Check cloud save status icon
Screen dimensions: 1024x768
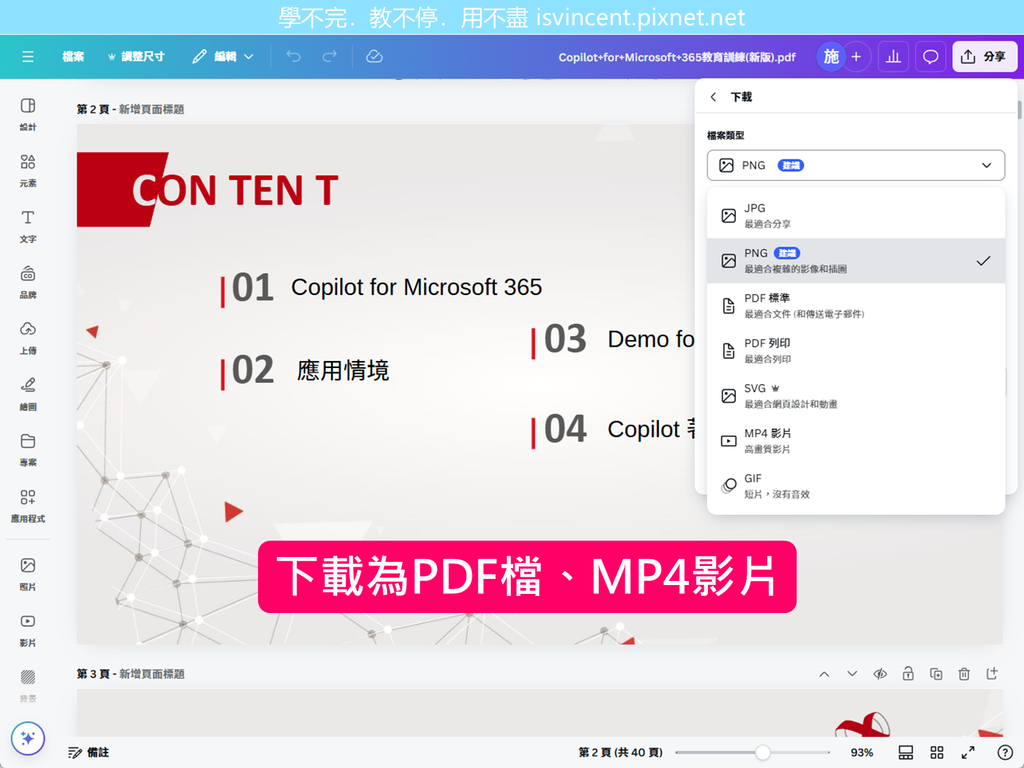coord(374,57)
